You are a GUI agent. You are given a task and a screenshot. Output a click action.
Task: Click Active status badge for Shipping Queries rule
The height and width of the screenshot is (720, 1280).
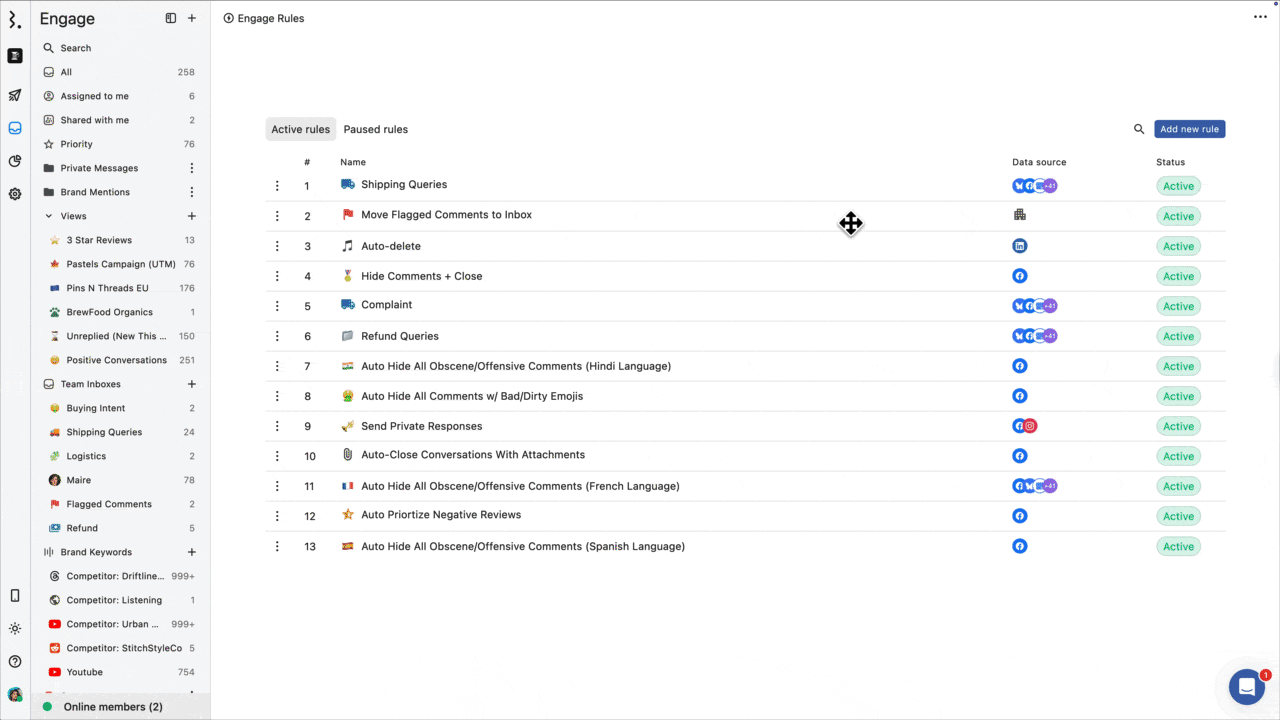point(1178,186)
